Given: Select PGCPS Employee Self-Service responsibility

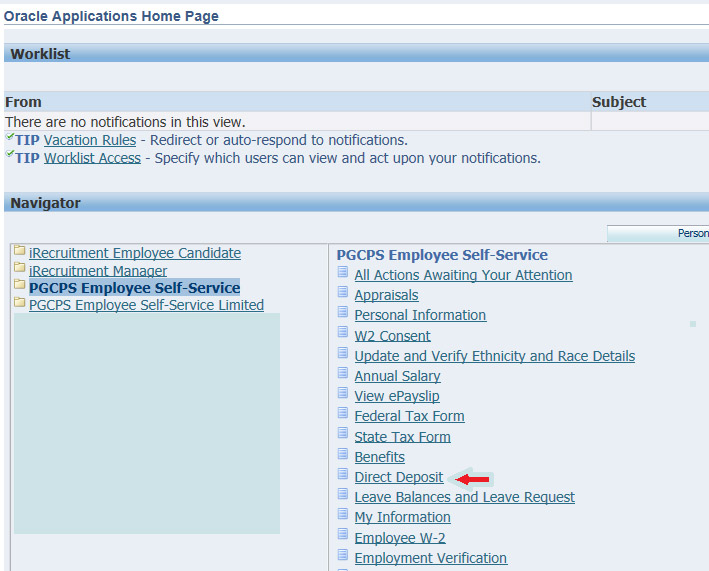Looking at the screenshot, I should pos(134,288).
